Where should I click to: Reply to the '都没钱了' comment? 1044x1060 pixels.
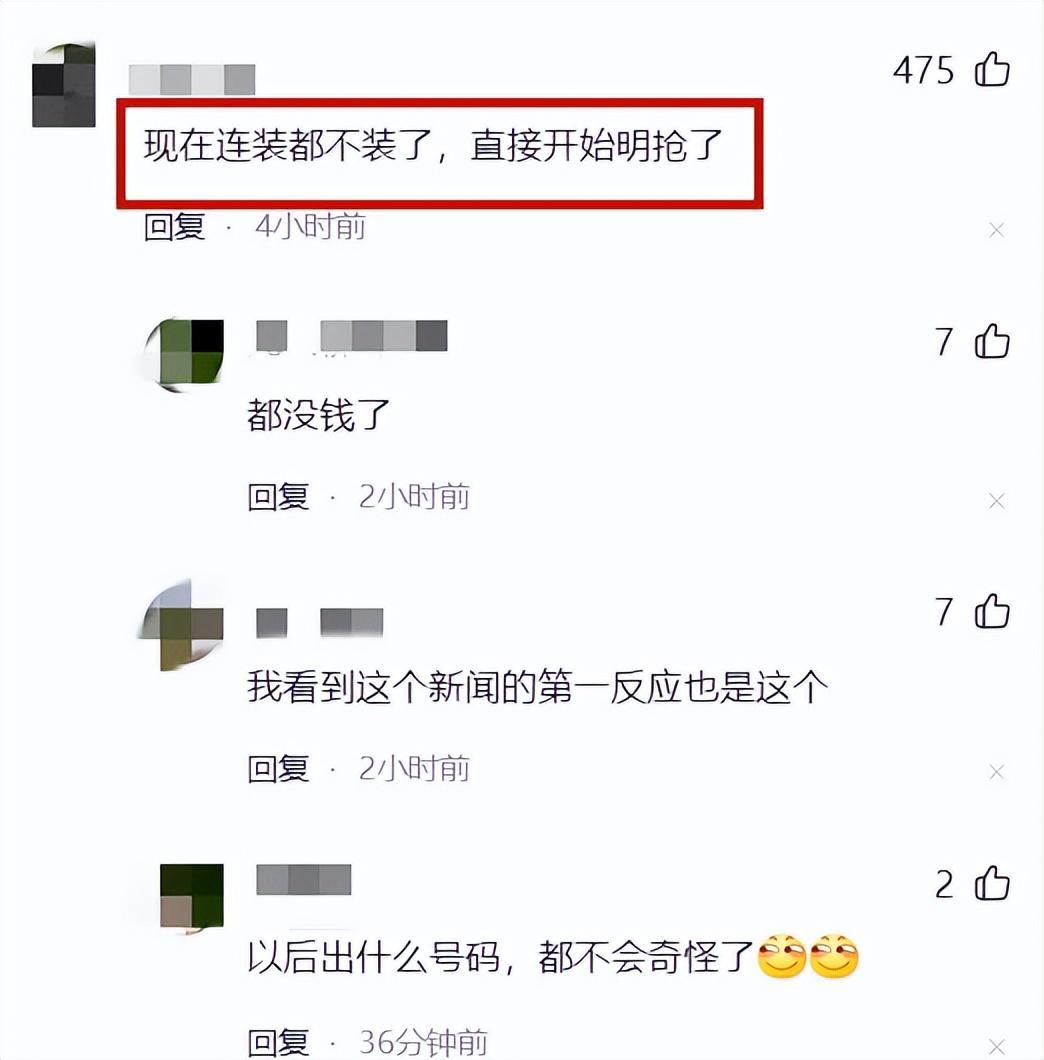click(x=278, y=497)
